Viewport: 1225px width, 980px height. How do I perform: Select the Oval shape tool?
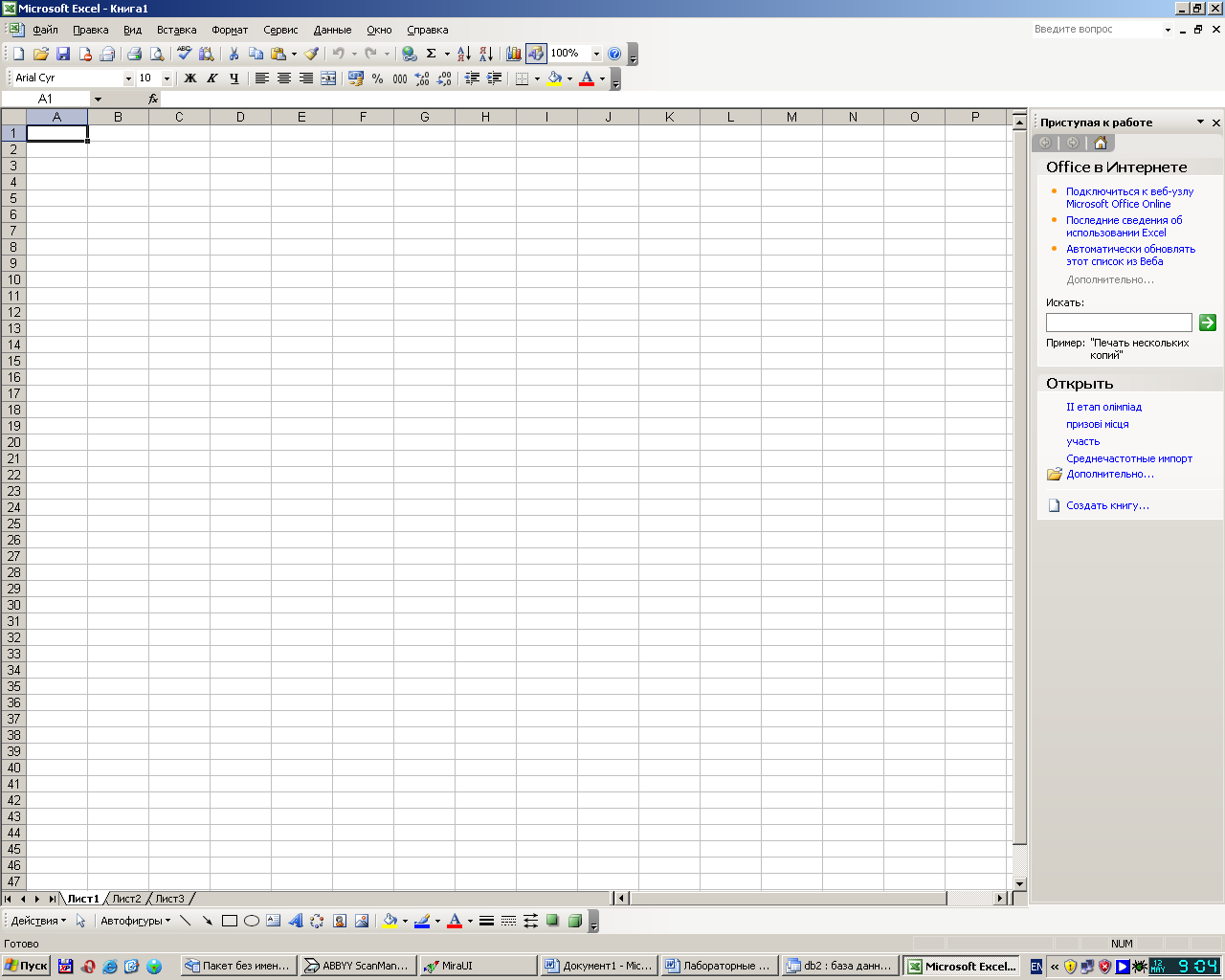251,921
